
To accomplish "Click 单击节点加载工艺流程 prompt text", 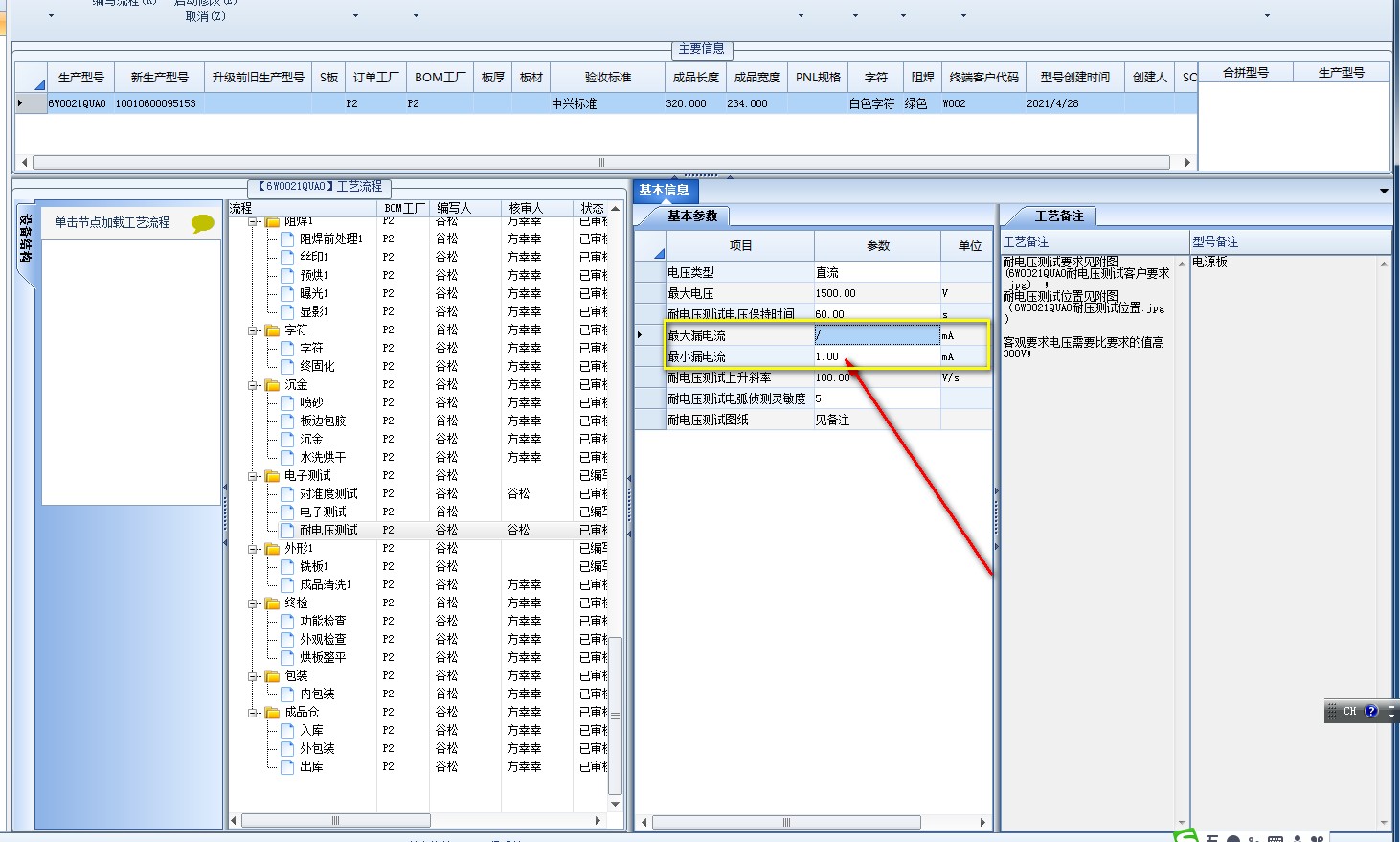I will click(112, 222).
